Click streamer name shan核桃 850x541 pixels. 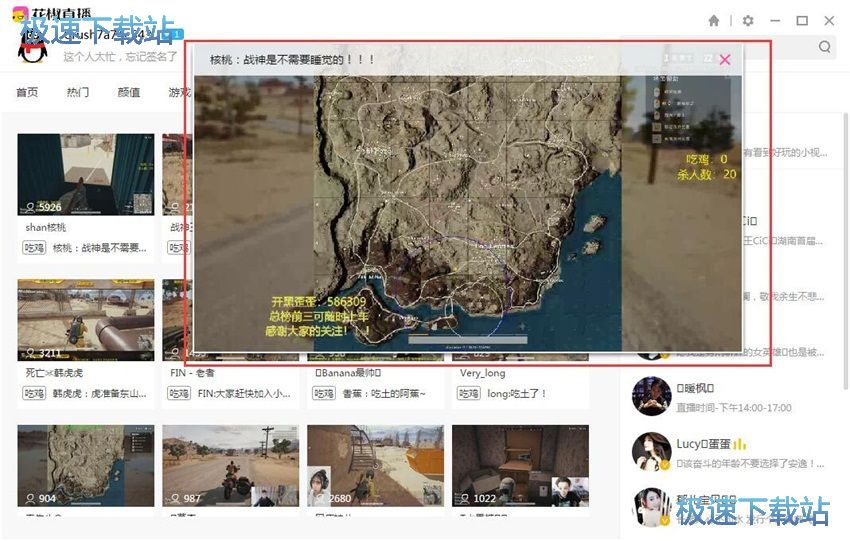pyautogui.click(x=46, y=227)
